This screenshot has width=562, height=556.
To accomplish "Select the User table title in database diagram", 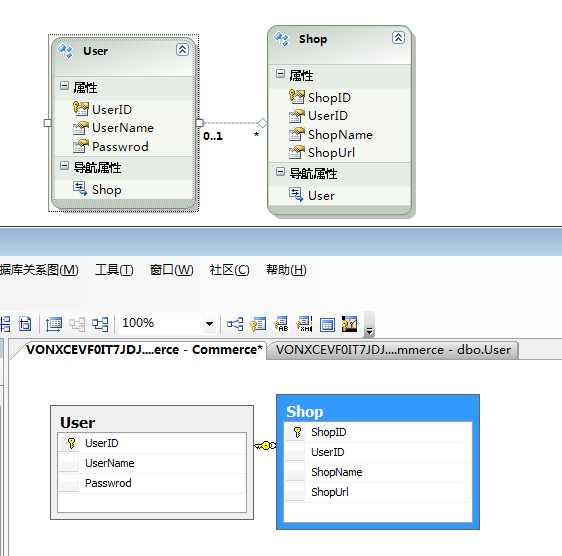I will [x=77, y=423].
